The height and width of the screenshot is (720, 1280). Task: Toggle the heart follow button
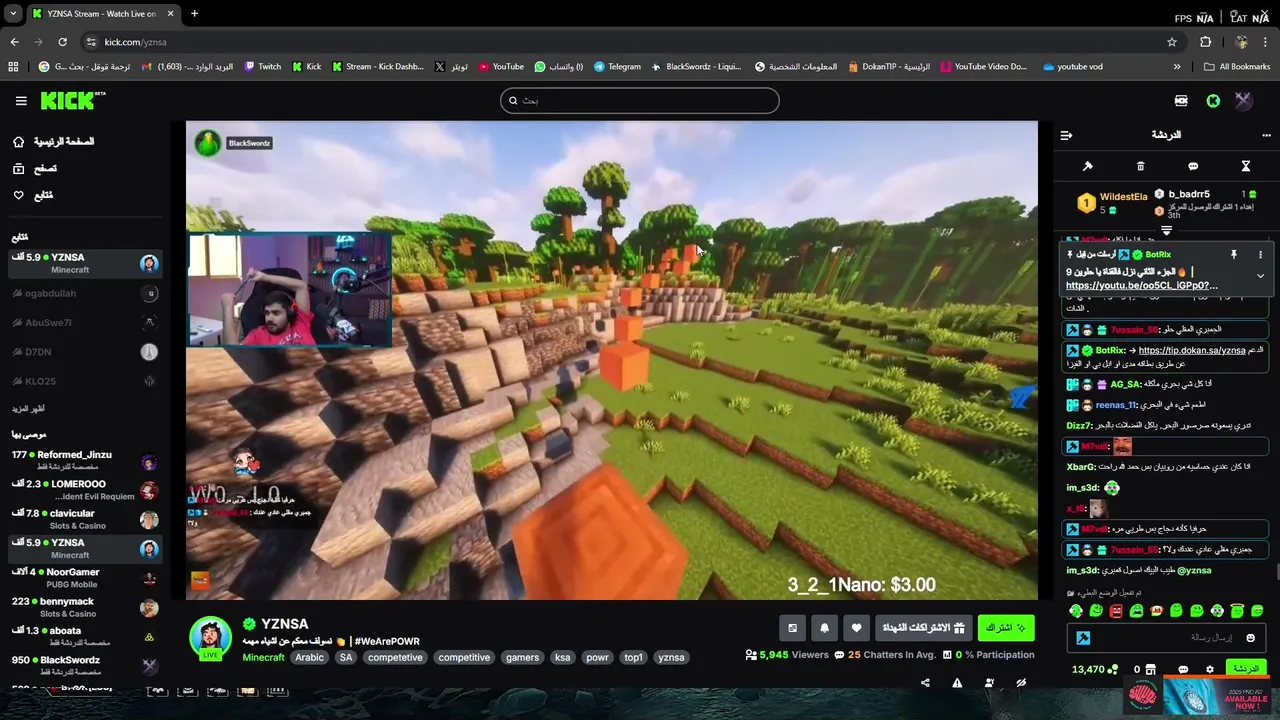856,627
